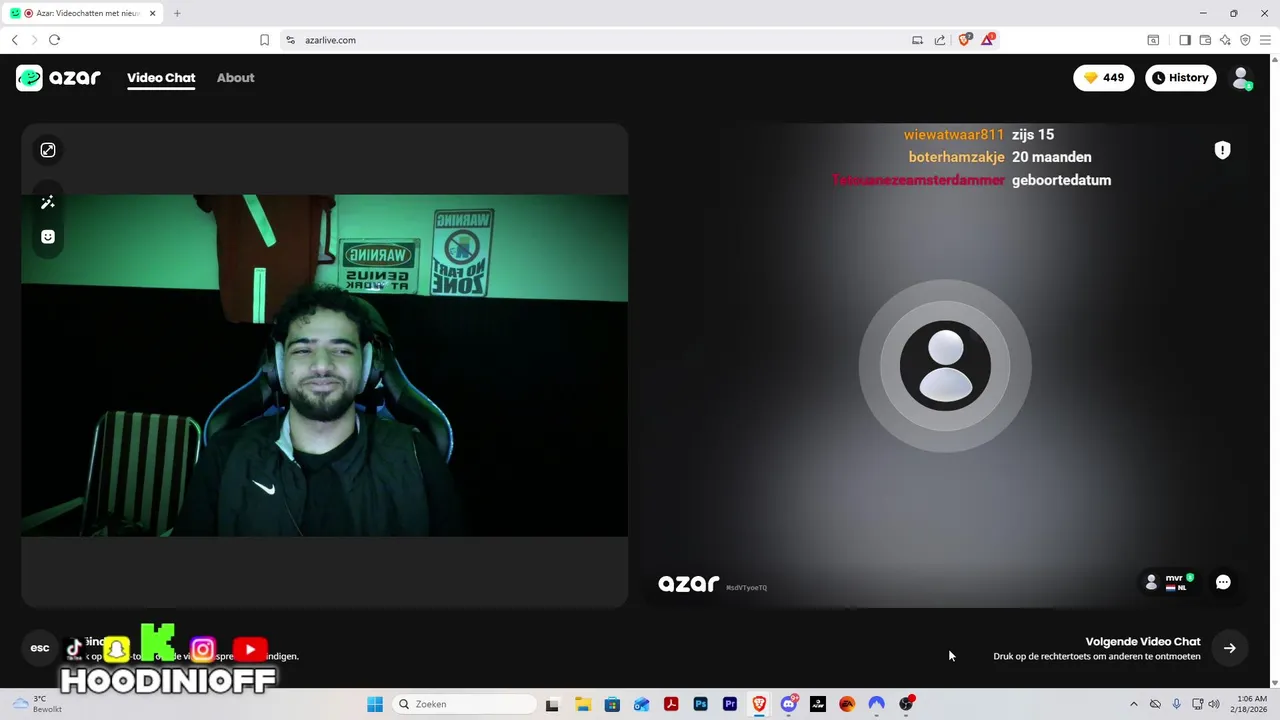Open the 449 gems balance
1280x720 pixels.
point(1104,78)
